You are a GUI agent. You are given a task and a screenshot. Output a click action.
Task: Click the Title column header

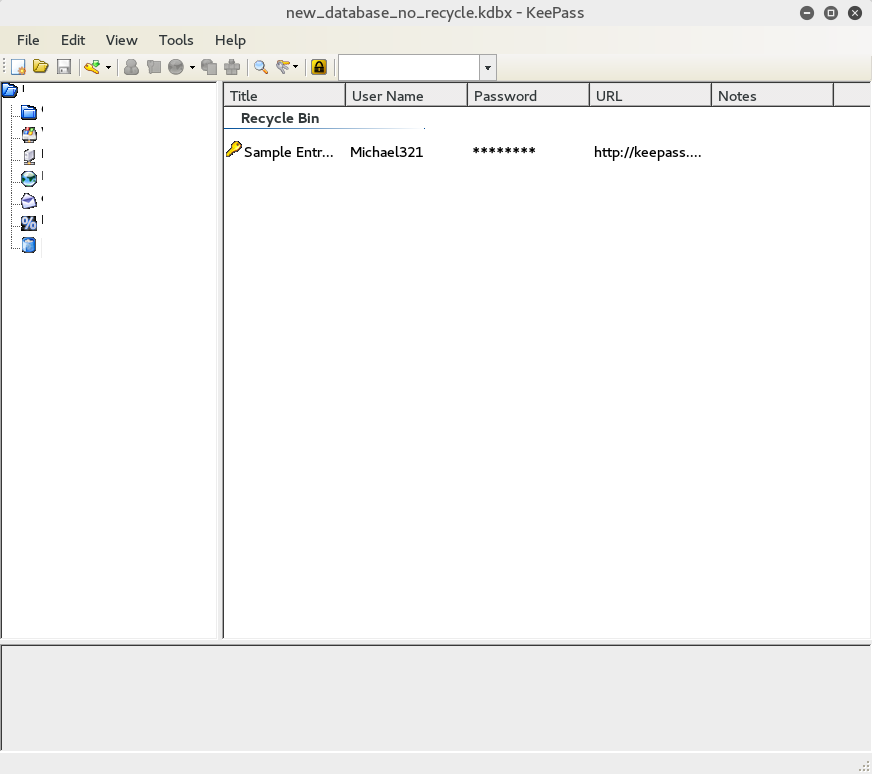(284, 96)
